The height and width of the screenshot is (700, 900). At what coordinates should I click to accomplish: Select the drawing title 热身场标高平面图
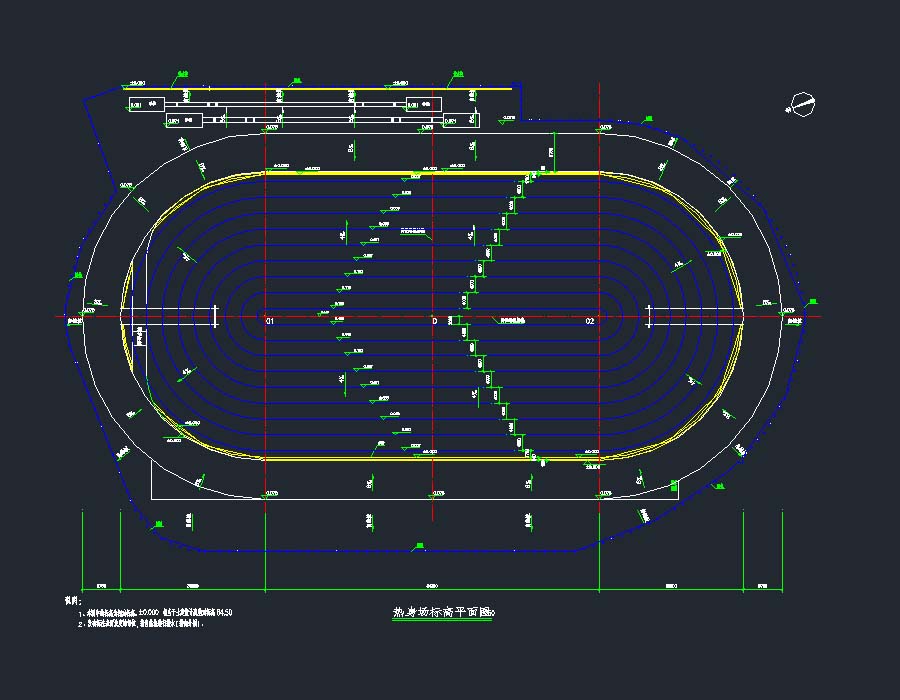pos(443,612)
